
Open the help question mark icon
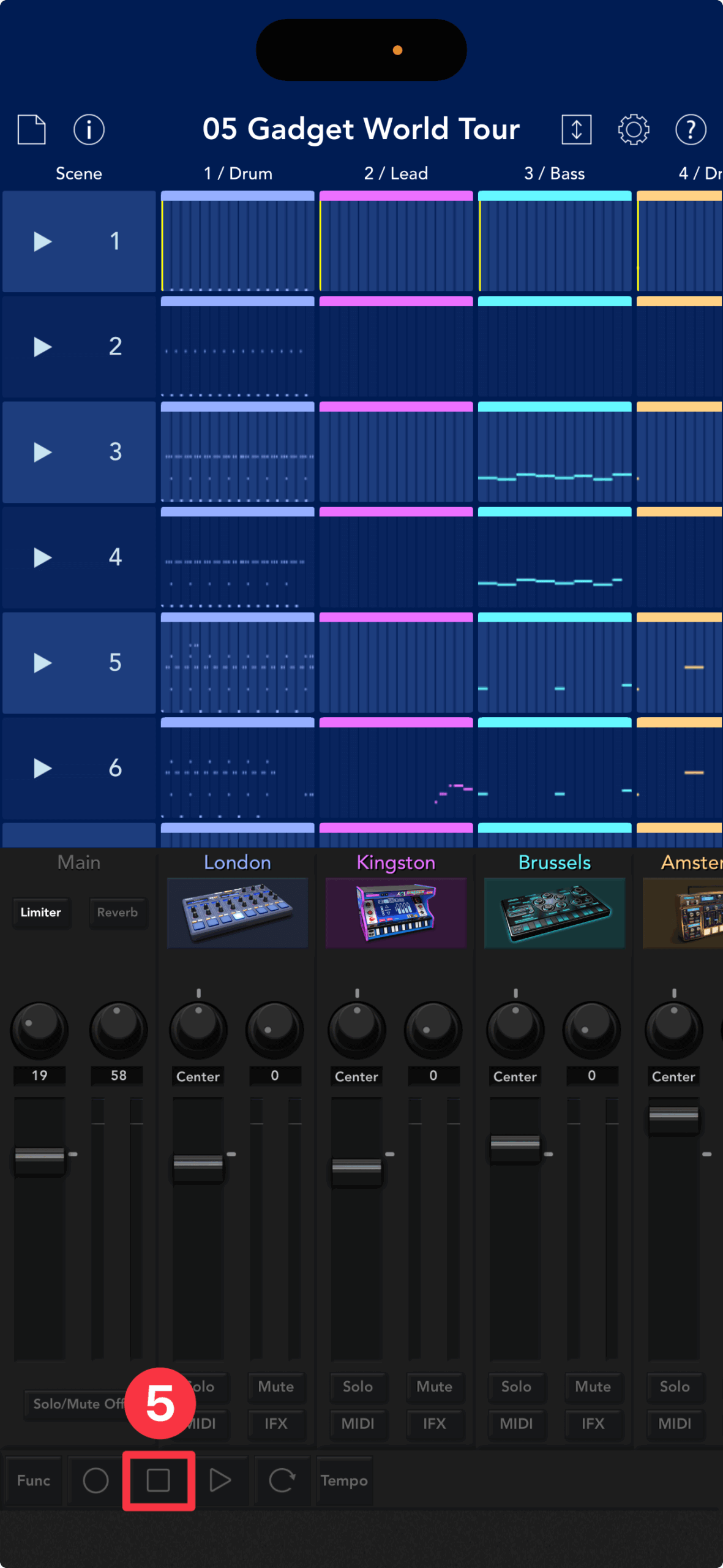691,129
